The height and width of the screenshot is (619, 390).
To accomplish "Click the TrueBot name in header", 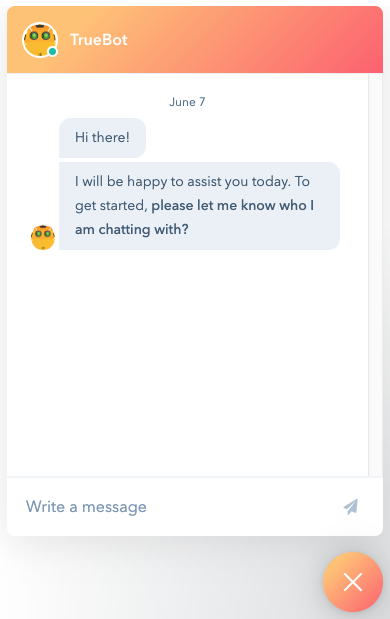I will coord(99,40).
